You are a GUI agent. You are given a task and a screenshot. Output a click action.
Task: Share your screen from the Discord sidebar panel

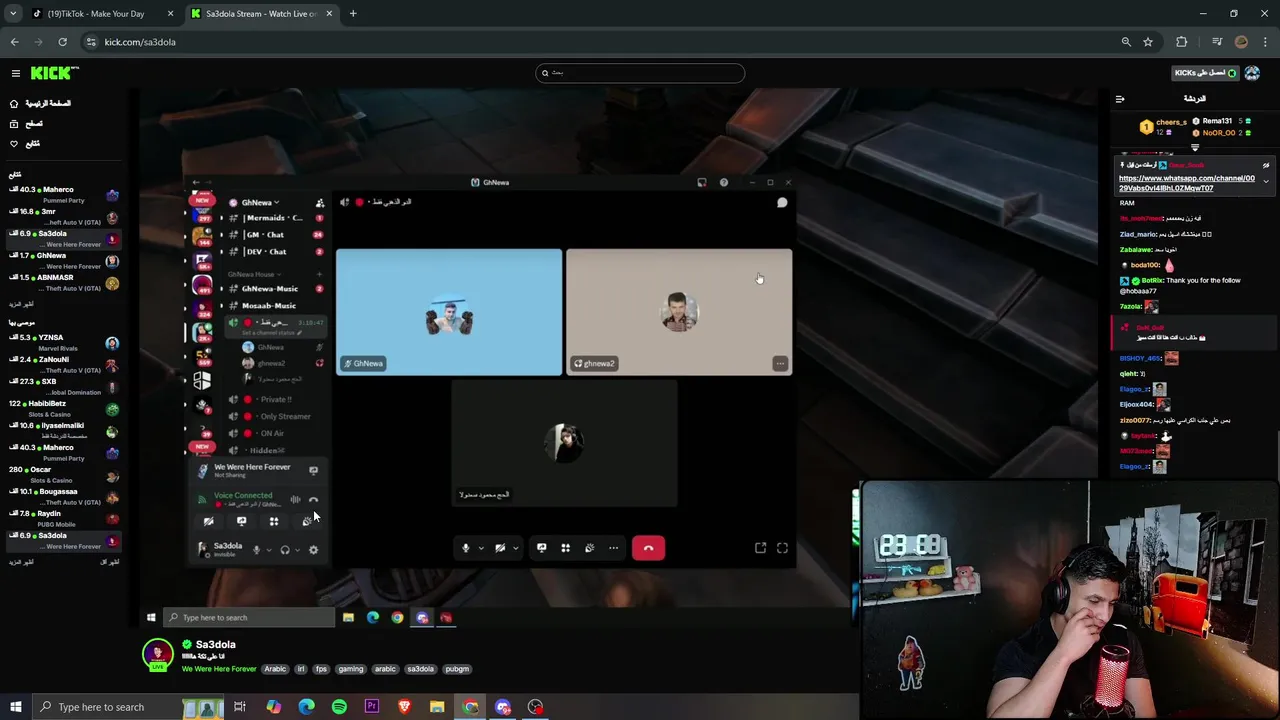(x=241, y=521)
